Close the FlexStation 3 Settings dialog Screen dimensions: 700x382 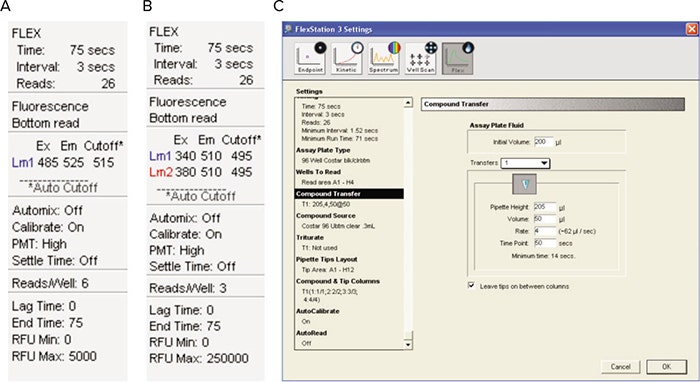pos(691,29)
